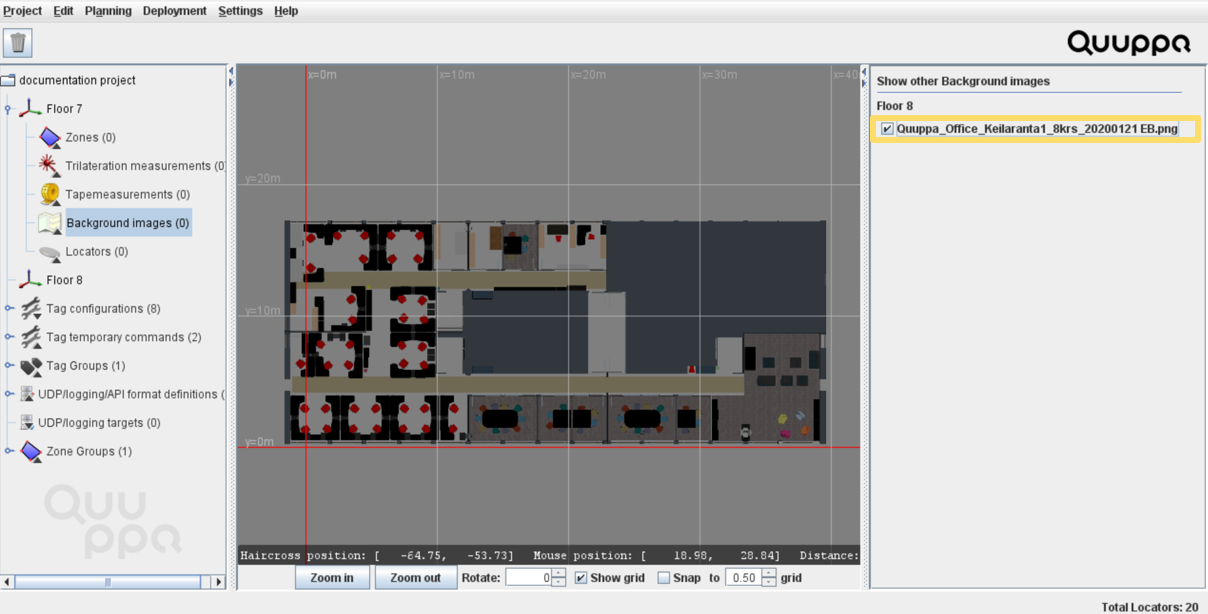Select Tag configurations (8) tree item
The height and width of the screenshot is (614, 1208).
103,309
